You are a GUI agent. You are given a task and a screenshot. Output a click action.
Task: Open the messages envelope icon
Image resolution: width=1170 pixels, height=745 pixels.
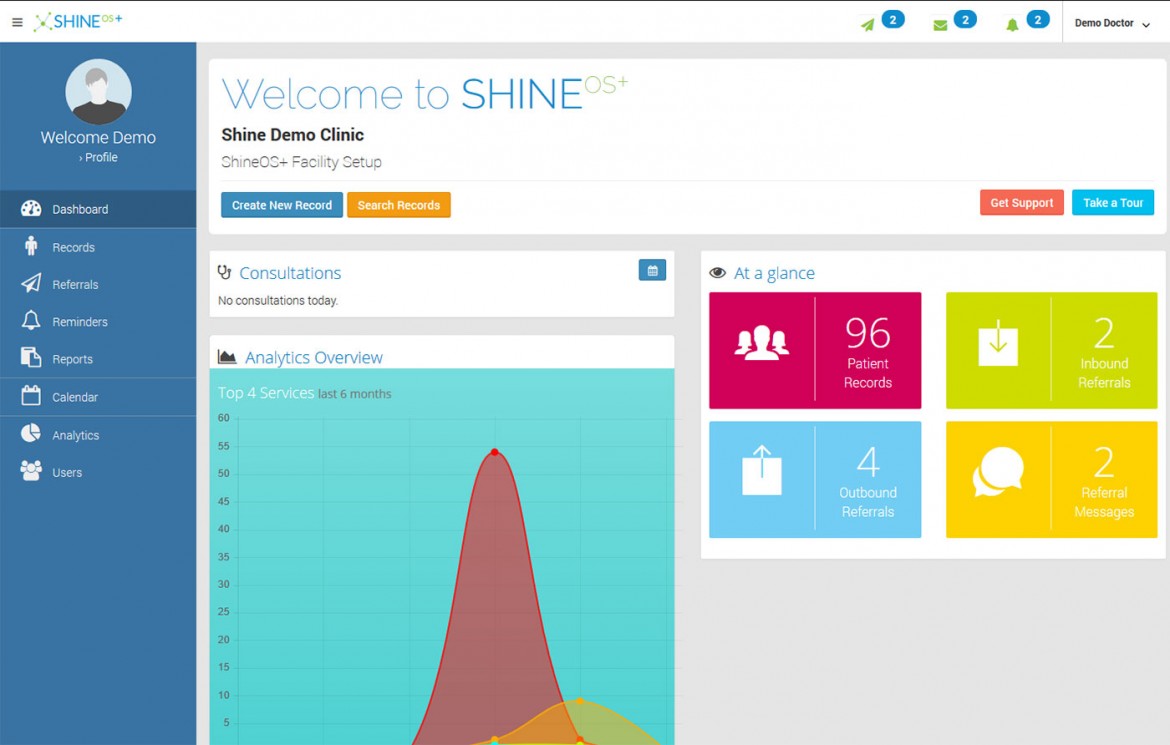click(x=940, y=25)
